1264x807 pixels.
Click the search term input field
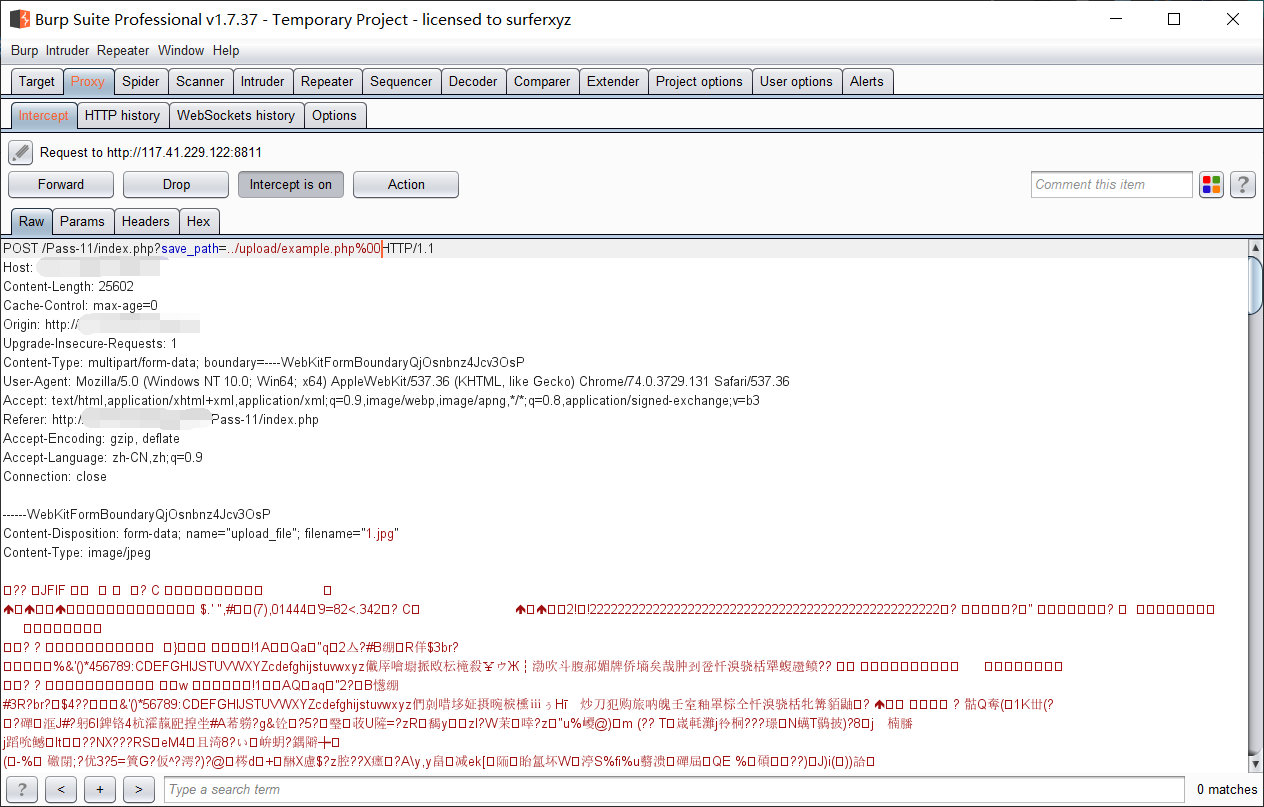(x=674, y=789)
